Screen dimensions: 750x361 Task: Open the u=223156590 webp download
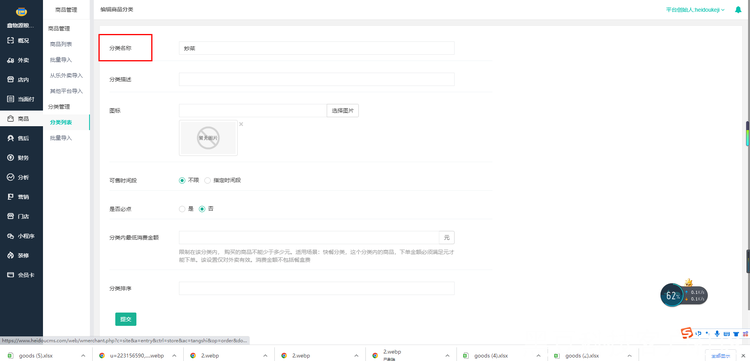(133, 356)
